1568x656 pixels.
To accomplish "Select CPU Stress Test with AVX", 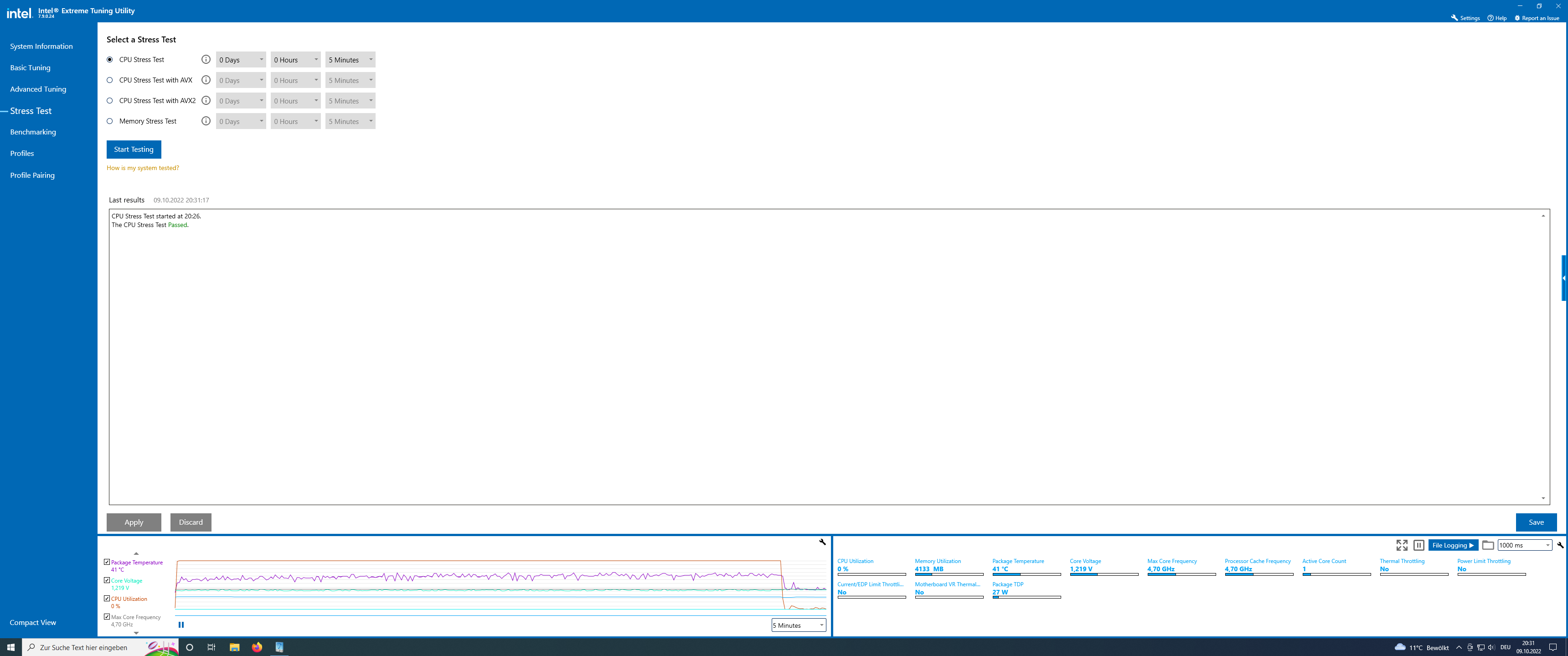I will [x=110, y=80].
